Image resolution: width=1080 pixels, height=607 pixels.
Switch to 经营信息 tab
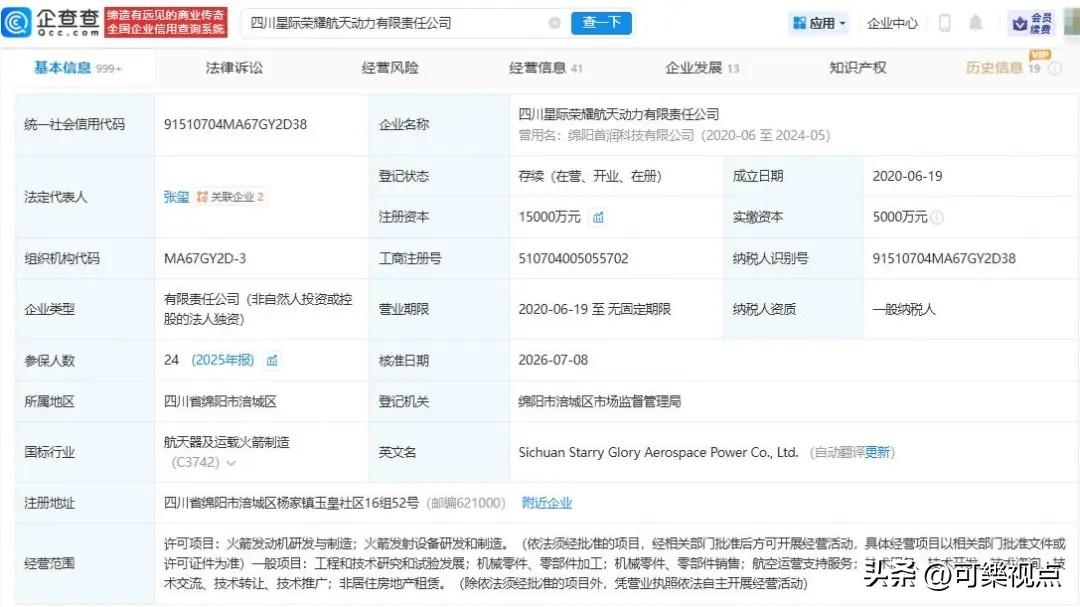point(546,68)
